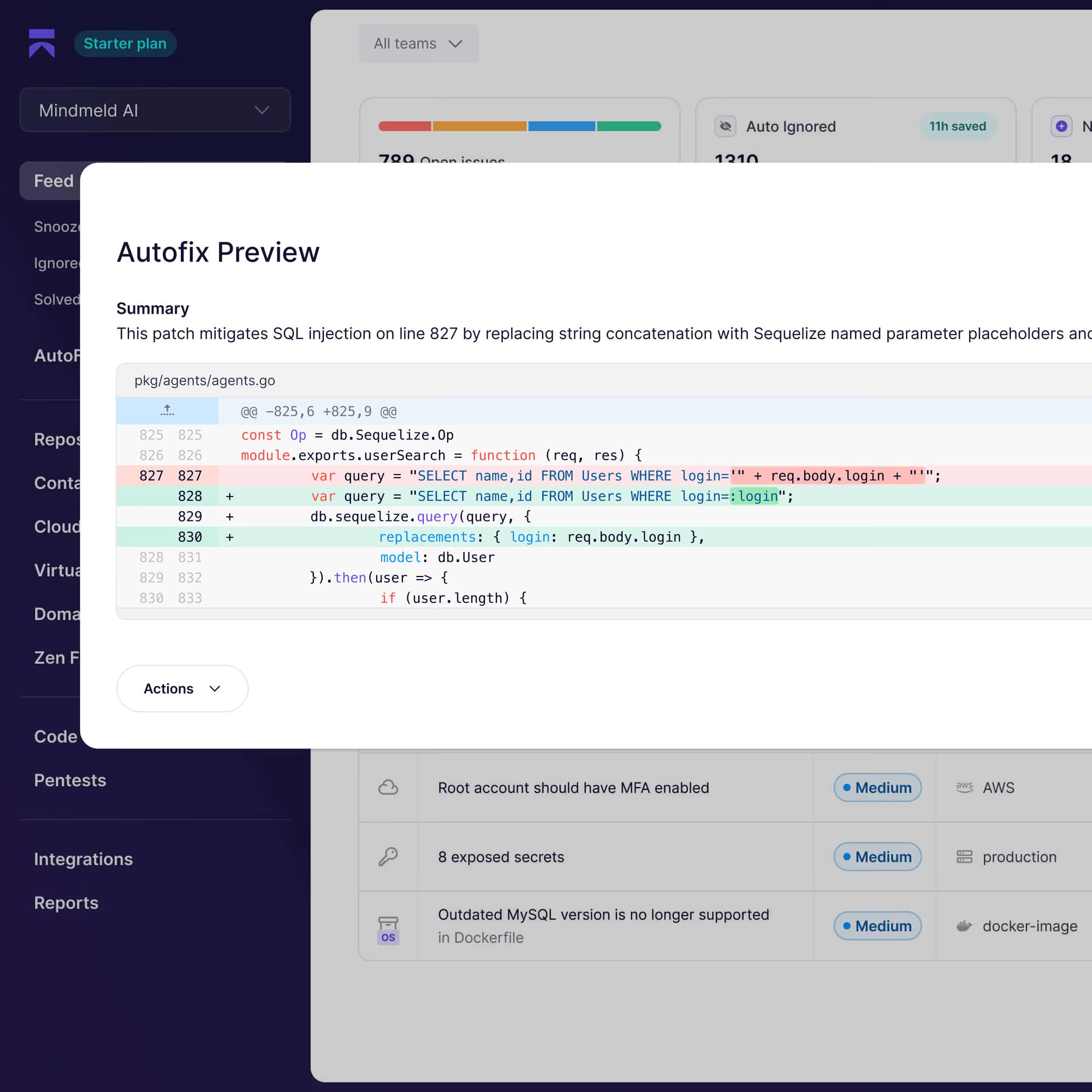Screen dimensions: 1092x1092
Task: Open Reports in the sidebar
Action: pyautogui.click(x=66, y=903)
